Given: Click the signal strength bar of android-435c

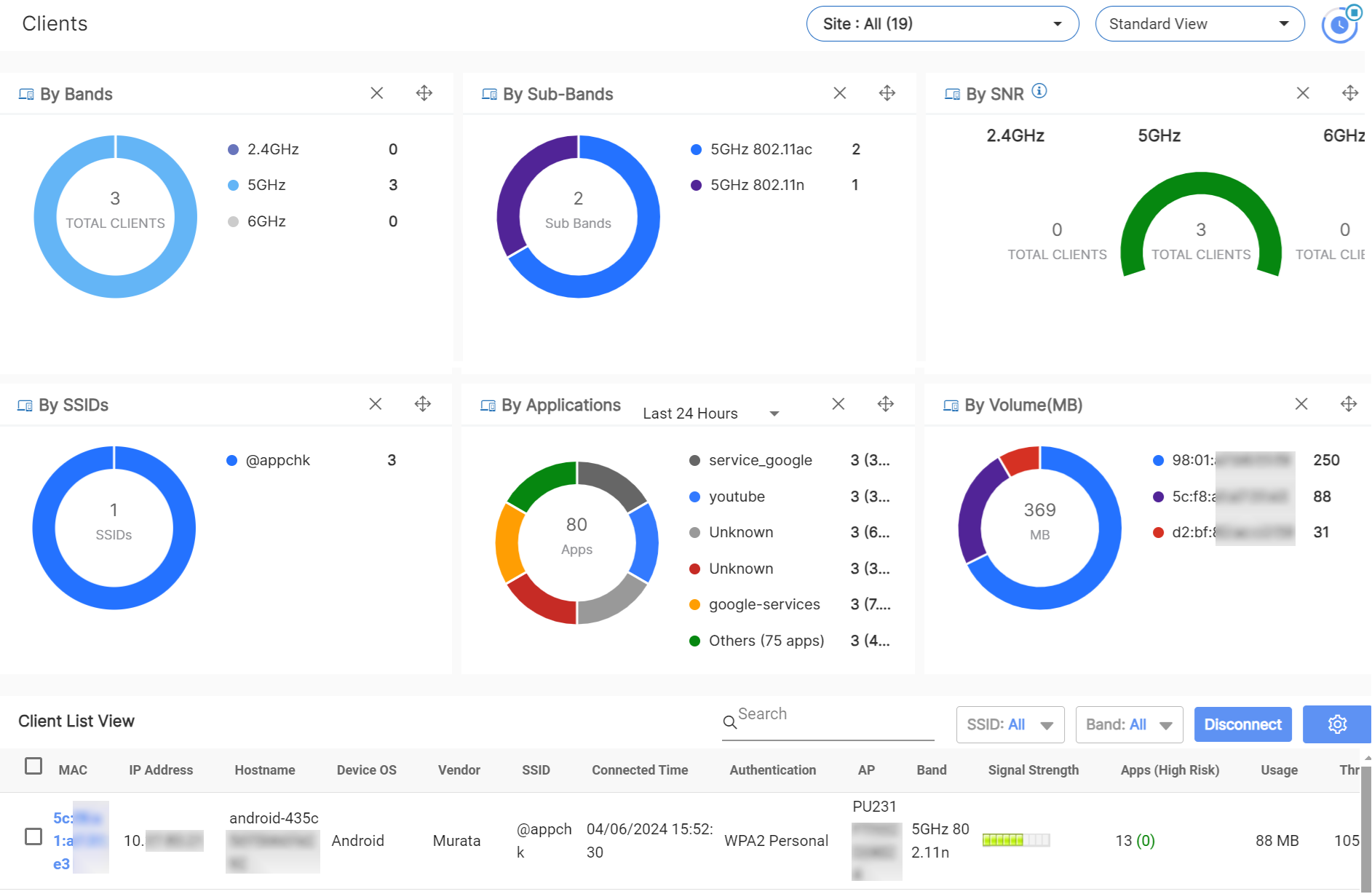Looking at the screenshot, I should (x=1016, y=840).
